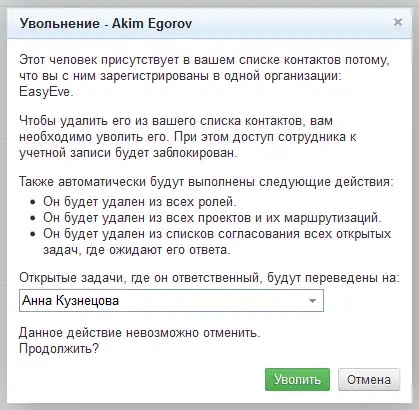The image size is (419, 410).
Task: Click the Отмена button
Action: point(369,379)
